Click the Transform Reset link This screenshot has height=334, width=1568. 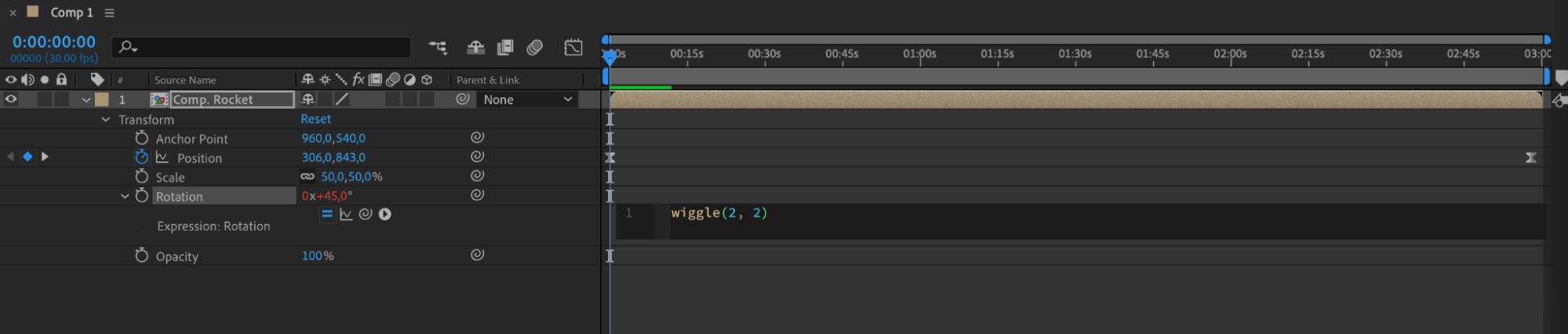(x=315, y=119)
